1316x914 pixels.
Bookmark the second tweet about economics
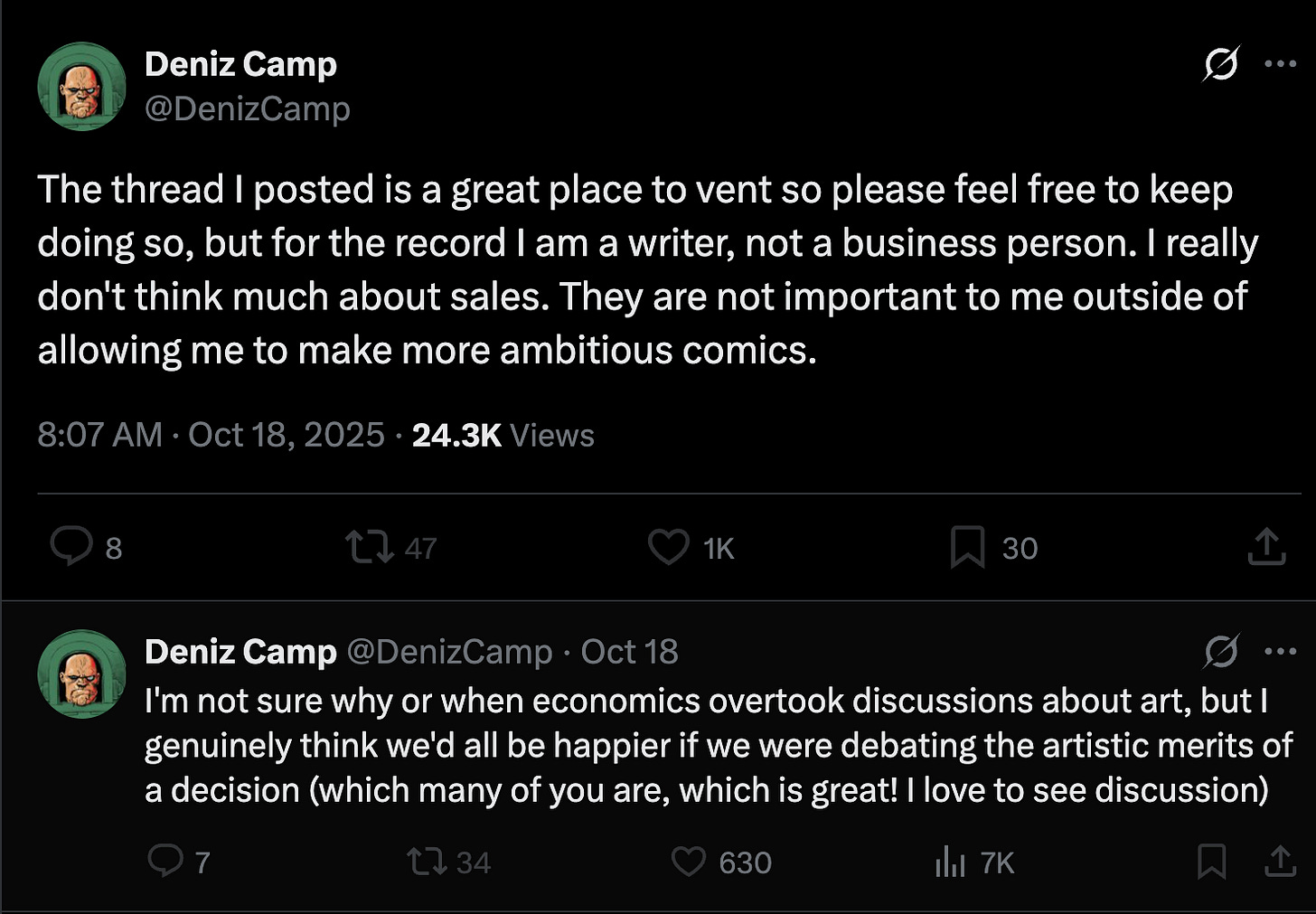click(1211, 862)
